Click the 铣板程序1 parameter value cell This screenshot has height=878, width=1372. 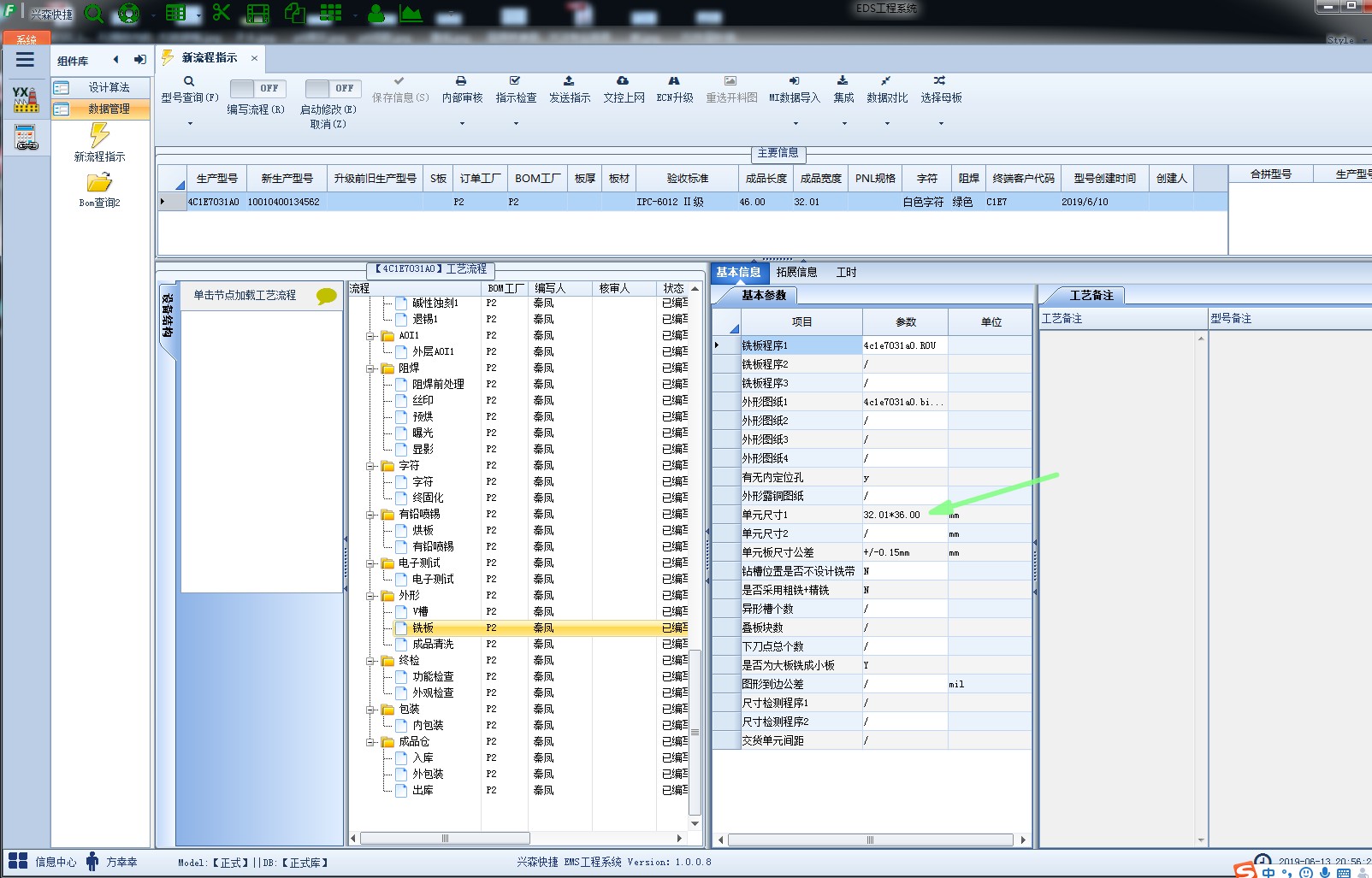(x=905, y=345)
